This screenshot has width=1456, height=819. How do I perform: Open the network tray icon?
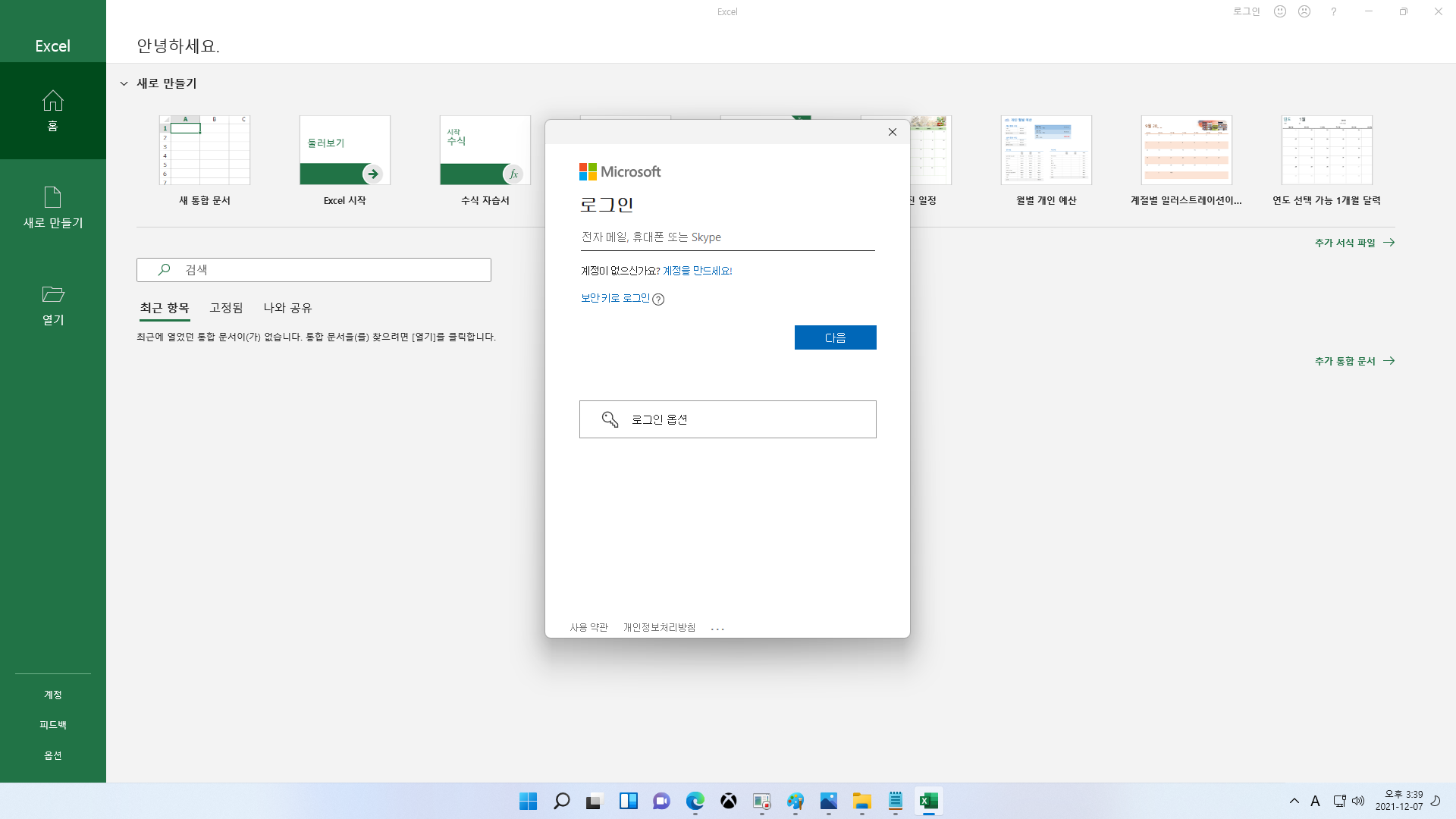pos(1339,801)
